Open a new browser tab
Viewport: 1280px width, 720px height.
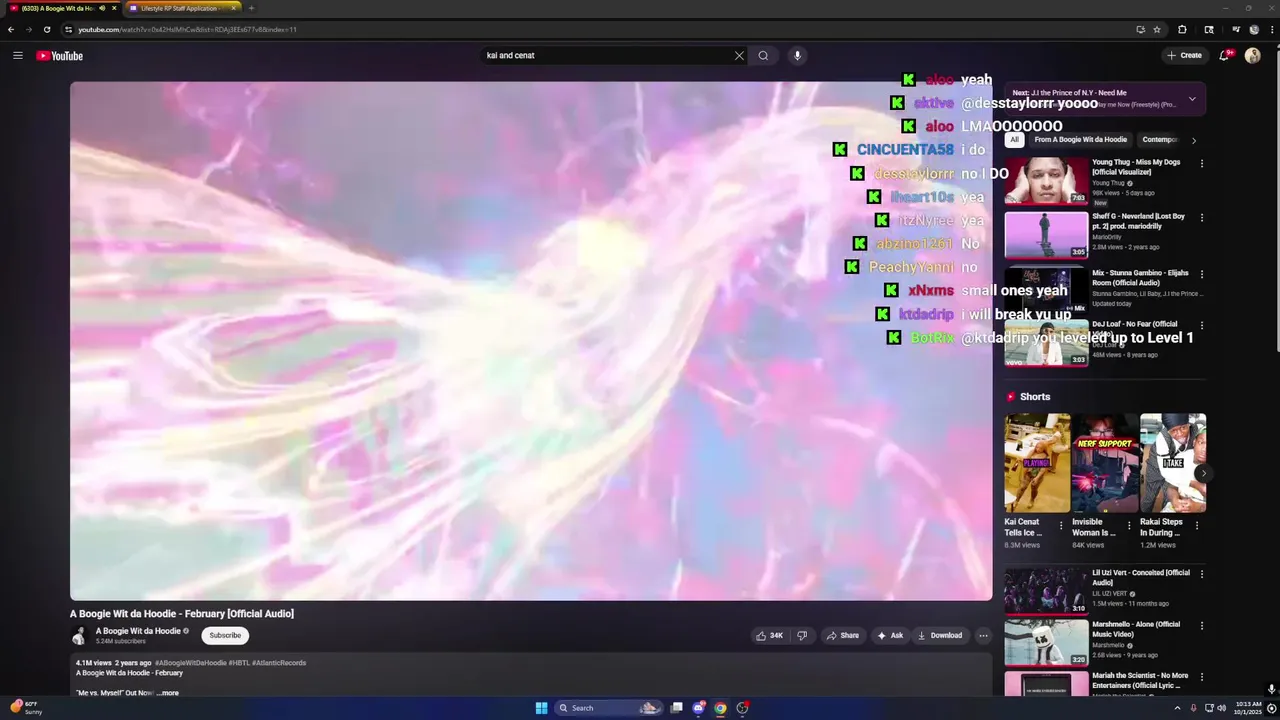(x=251, y=8)
